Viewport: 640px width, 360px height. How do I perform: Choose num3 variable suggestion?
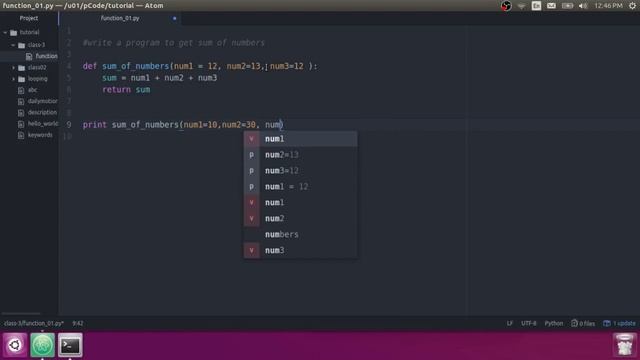300,250
